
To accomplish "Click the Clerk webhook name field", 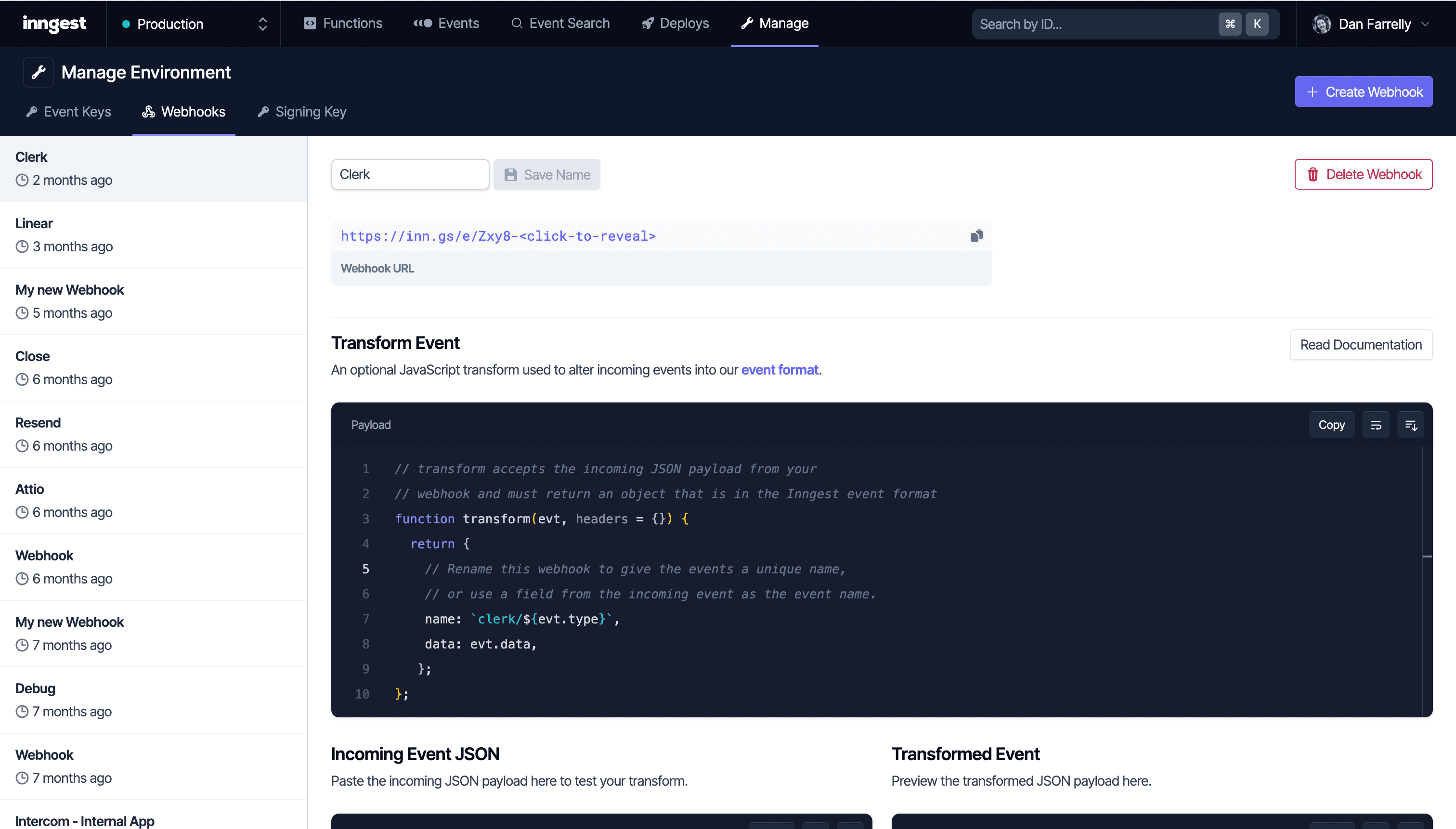I will click(x=410, y=174).
